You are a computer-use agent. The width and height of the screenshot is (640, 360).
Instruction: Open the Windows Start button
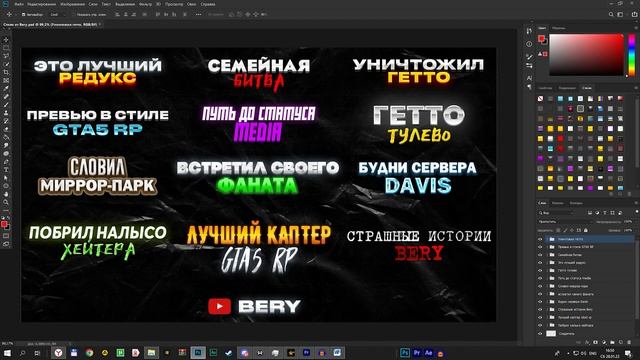coord(7,353)
